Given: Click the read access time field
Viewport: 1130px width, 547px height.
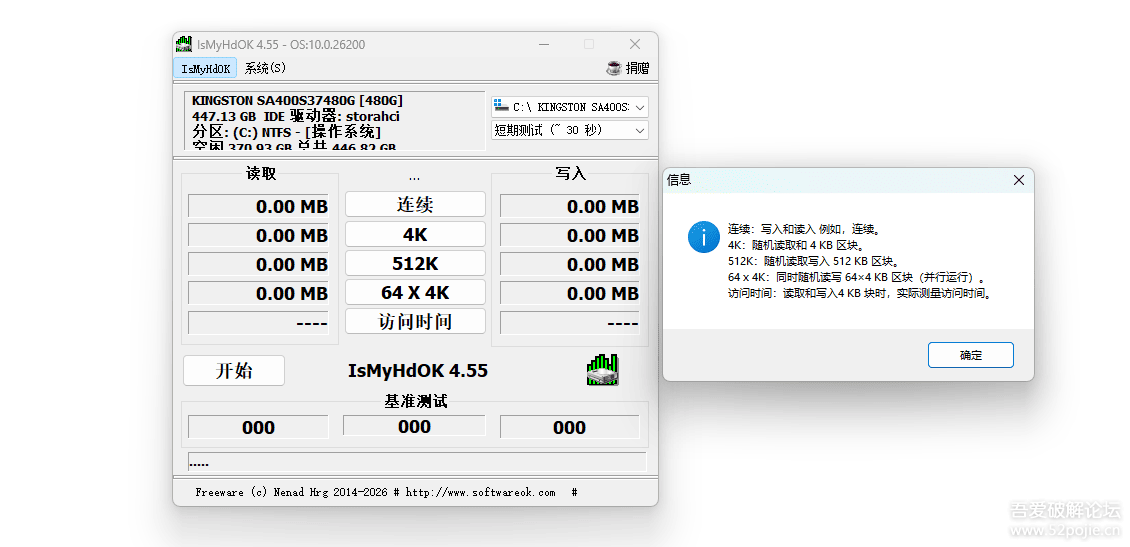Looking at the screenshot, I should click(258, 322).
